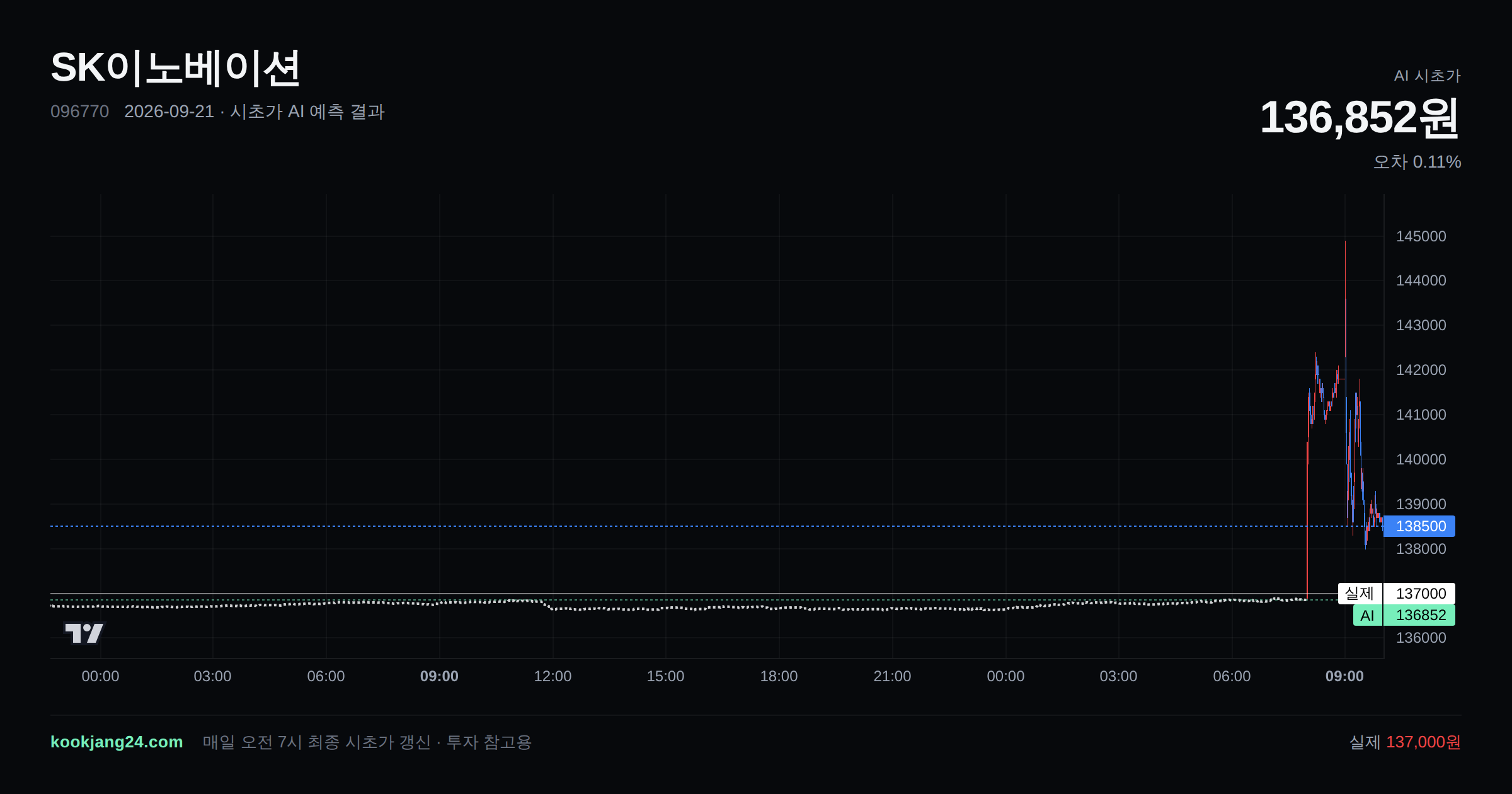Click the 141000 price axis label
The image size is (1512, 794).
pos(1421,415)
